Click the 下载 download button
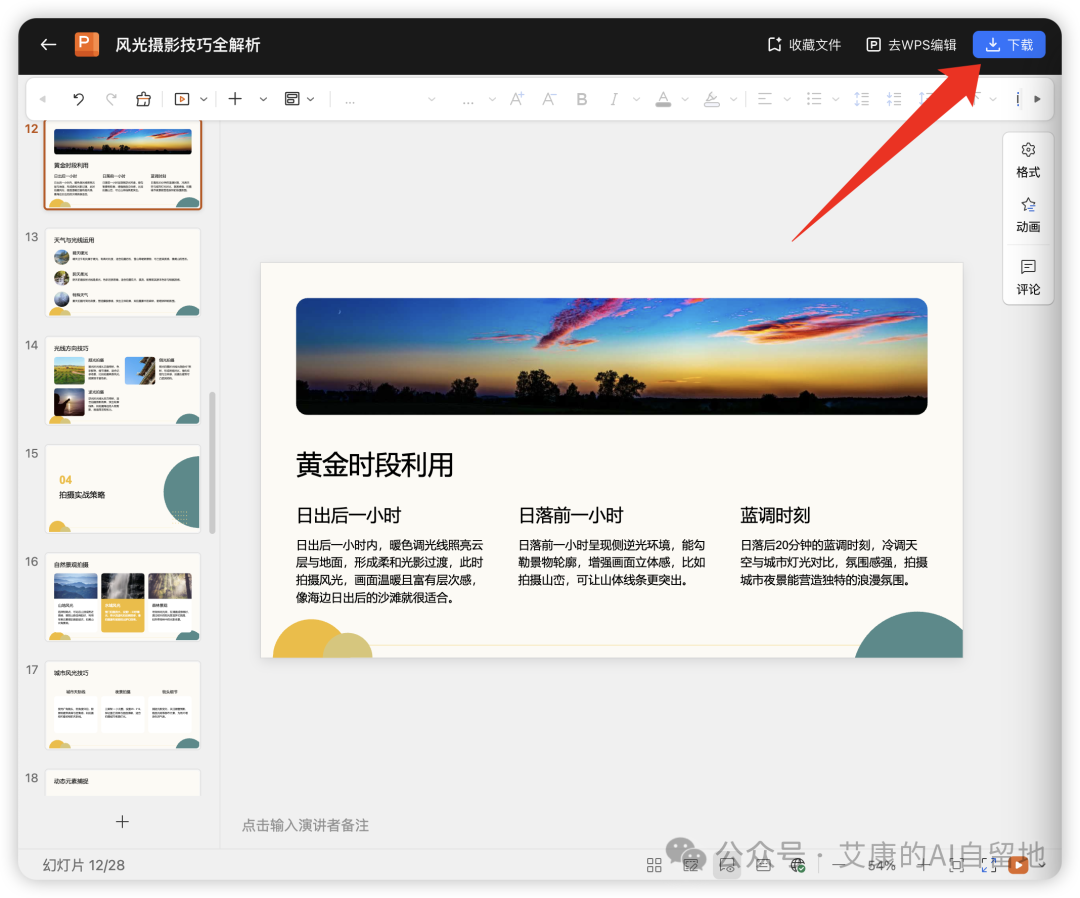Image resolution: width=1080 pixels, height=898 pixels. pyautogui.click(x=1008, y=44)
